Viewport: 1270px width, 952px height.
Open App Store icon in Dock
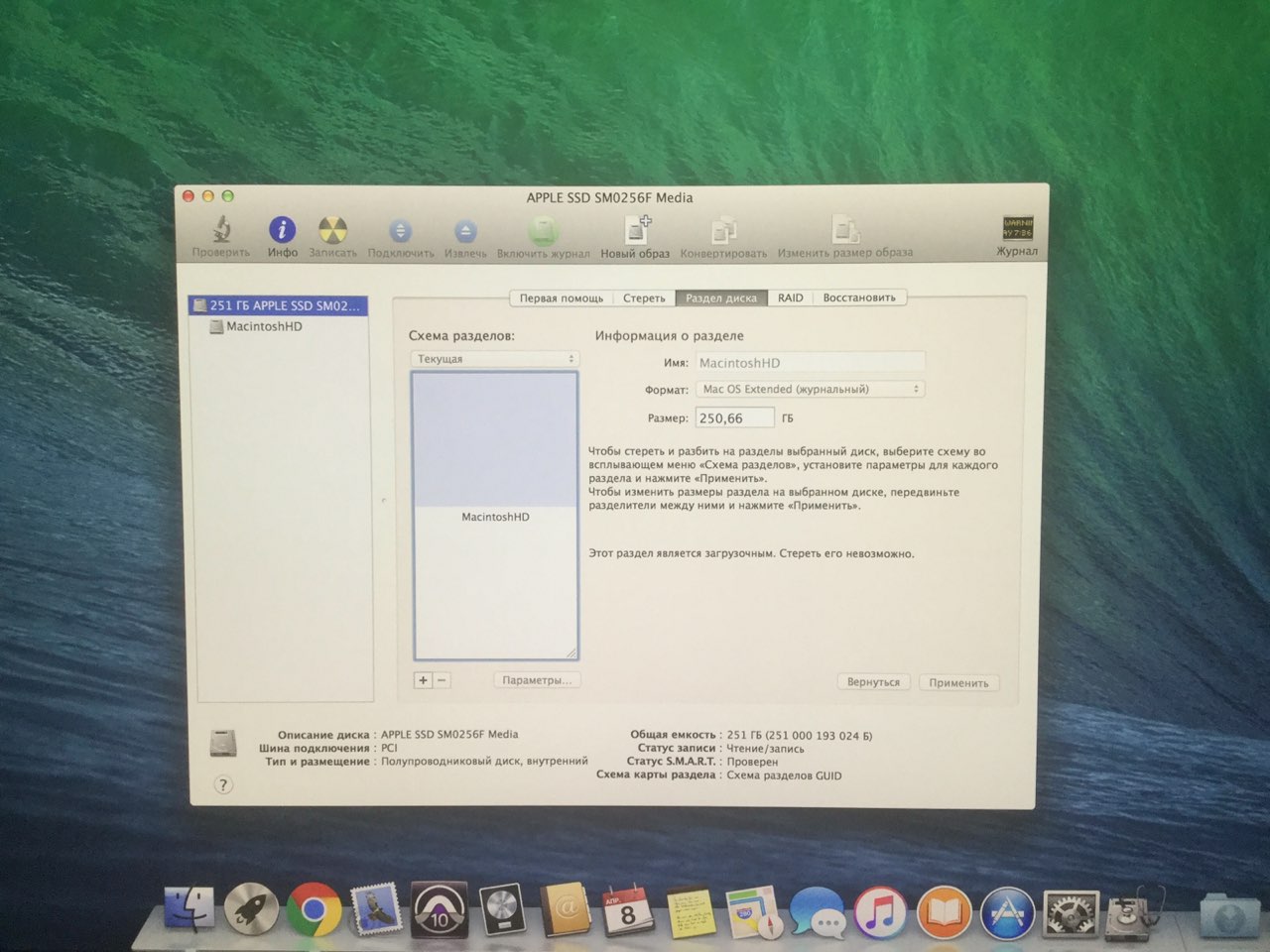click(x=1008, y=912)
